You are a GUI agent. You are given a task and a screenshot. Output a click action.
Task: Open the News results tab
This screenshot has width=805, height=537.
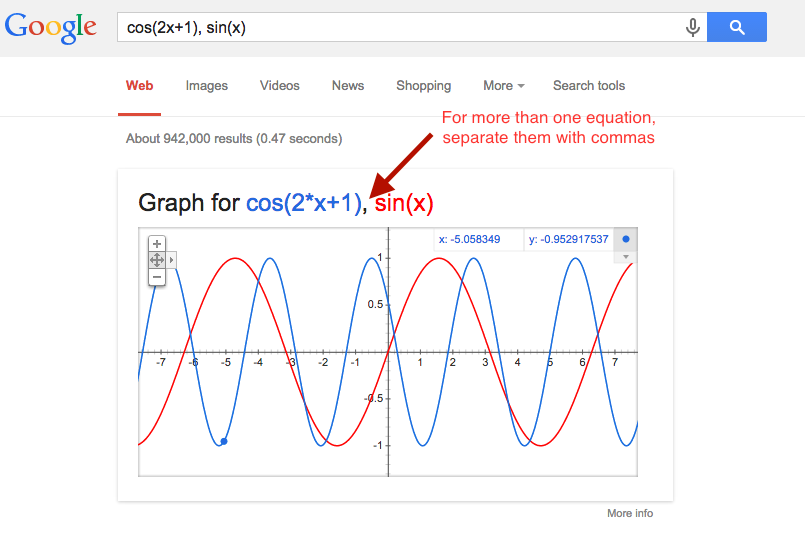coord(348,86)
